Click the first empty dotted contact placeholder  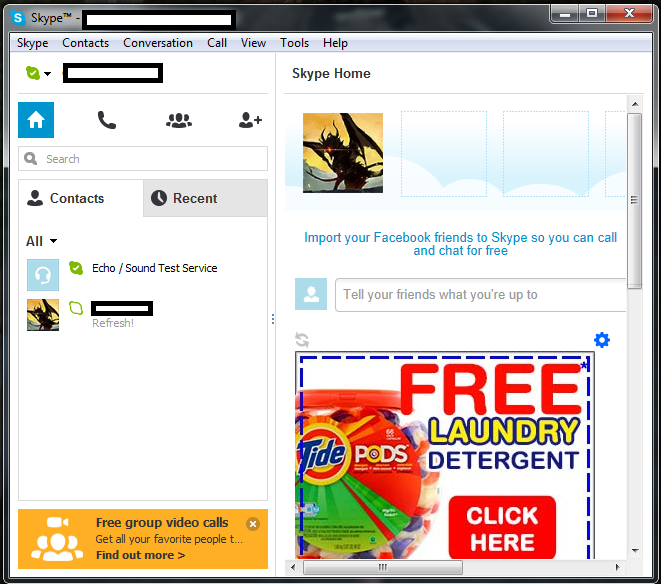[443, 154]
